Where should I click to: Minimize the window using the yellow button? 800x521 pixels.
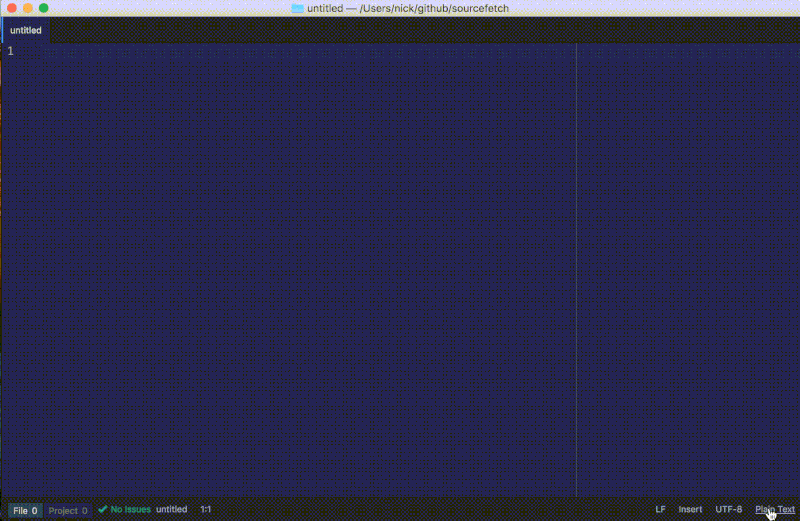[27, 8]
